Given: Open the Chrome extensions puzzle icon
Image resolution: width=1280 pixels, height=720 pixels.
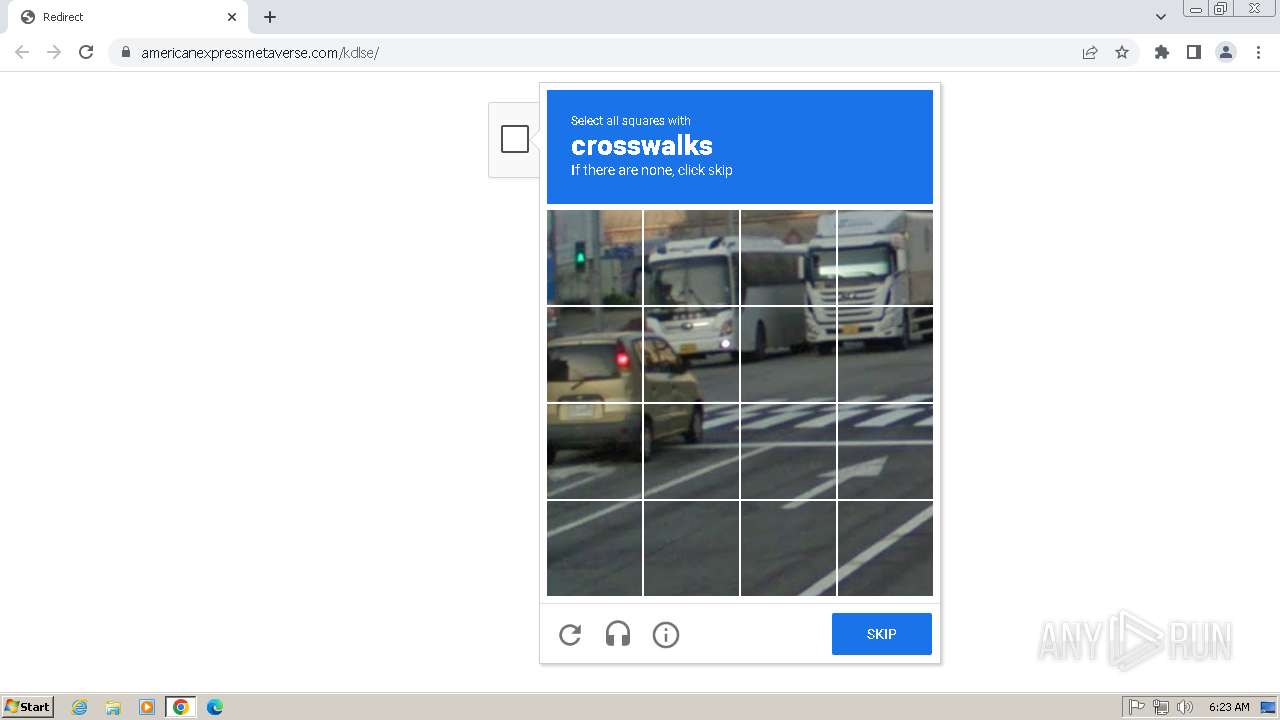Looking at the screenshot, I should [x=1161, y=52].
